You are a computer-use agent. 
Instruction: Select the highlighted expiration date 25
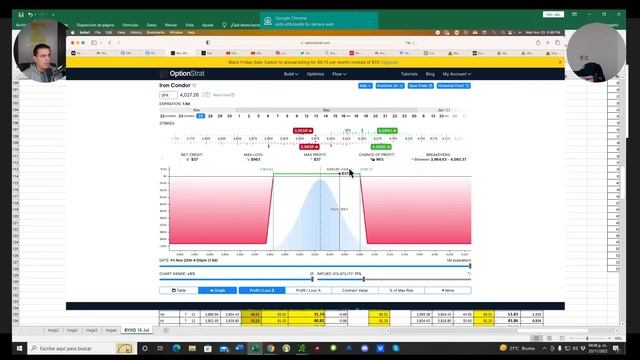coord(200,116)
